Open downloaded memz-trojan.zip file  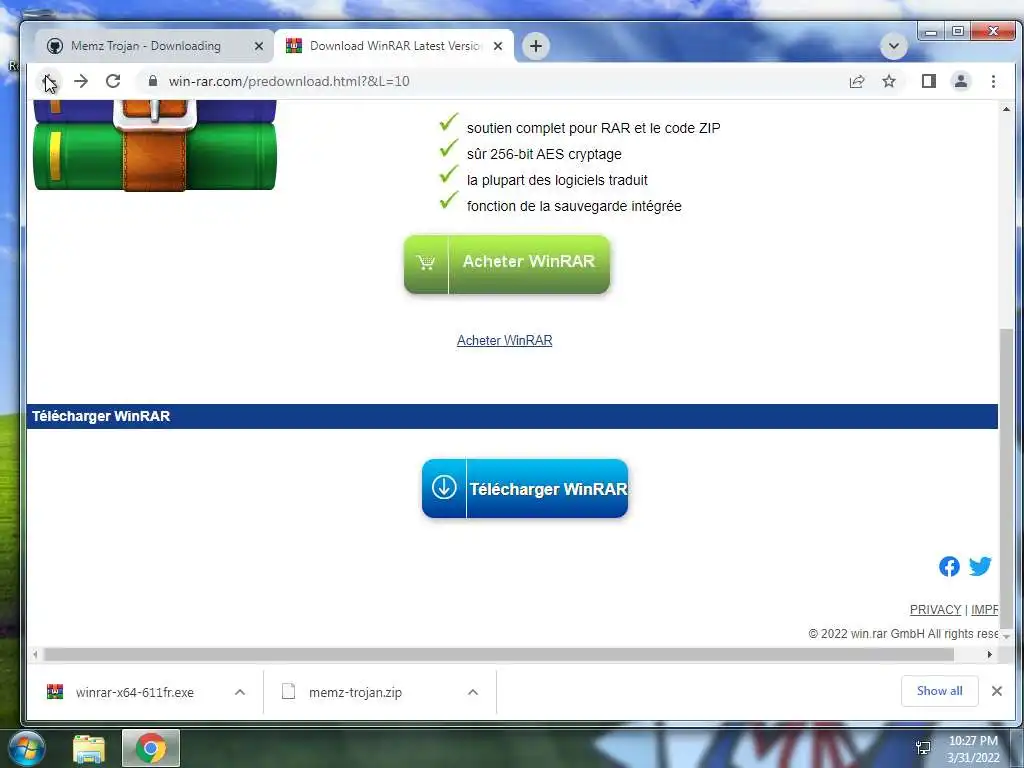[355, 692]
